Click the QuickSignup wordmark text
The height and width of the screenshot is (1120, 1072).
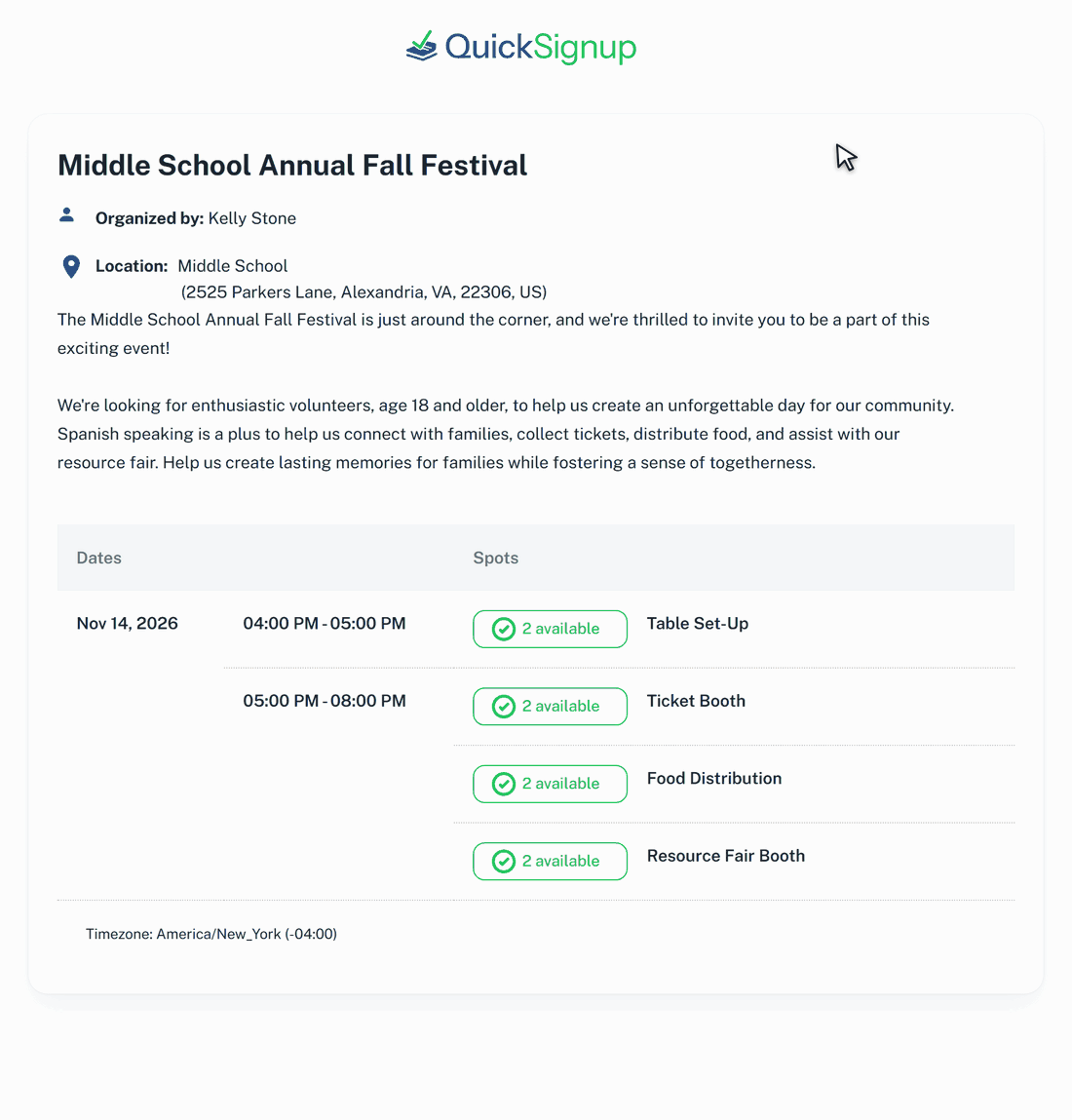click(x=541, y=48)
